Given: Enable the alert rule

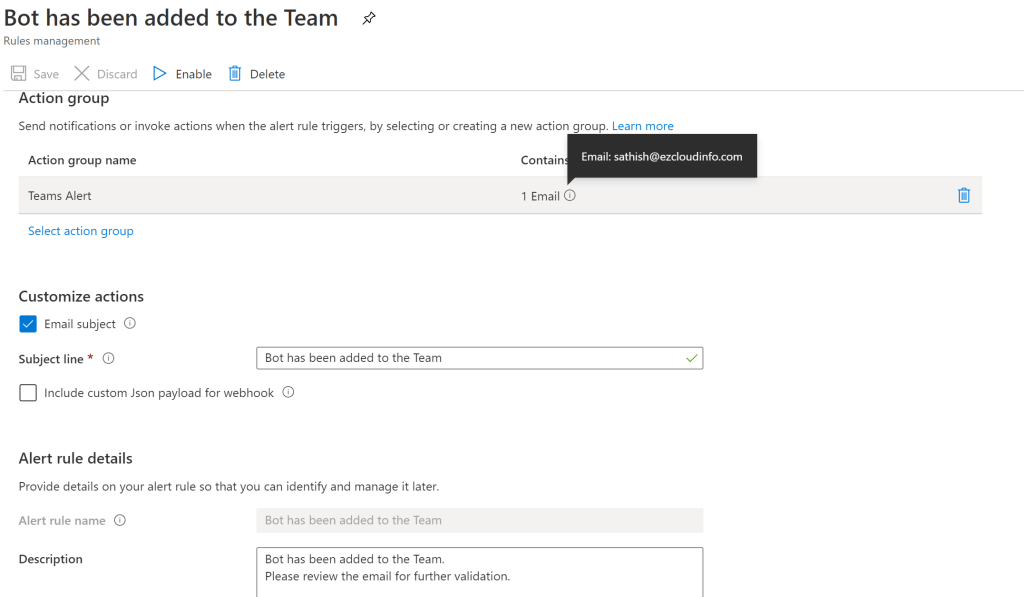Looking at the screenshot, I should click(182, 74).
